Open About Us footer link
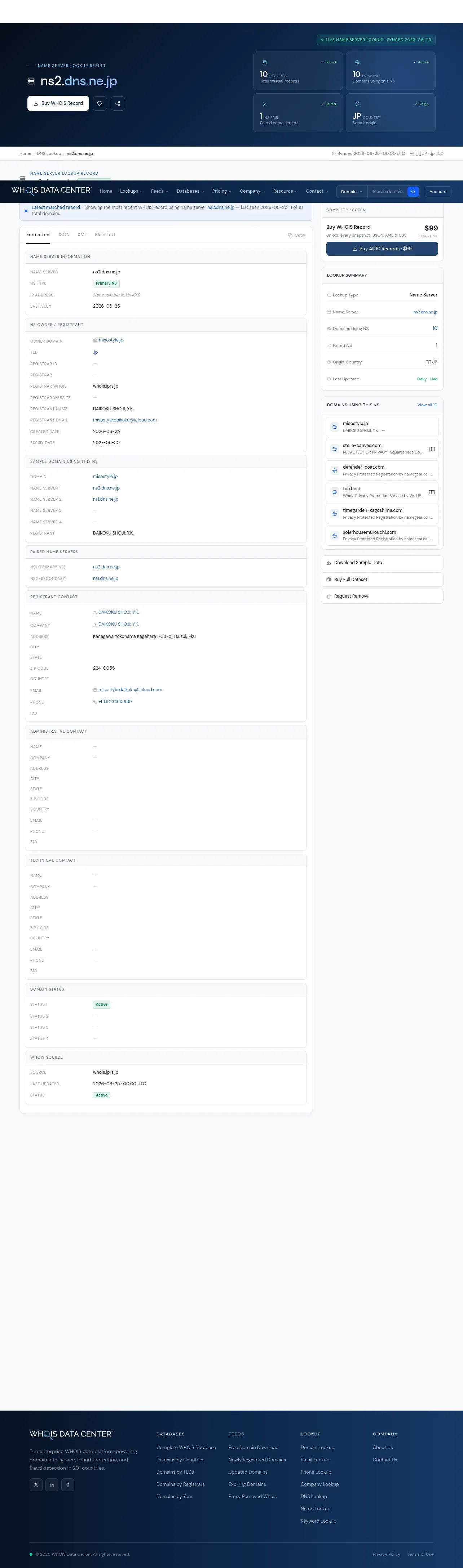The width and height of the screenshot is (463, 1568). 383,1447
